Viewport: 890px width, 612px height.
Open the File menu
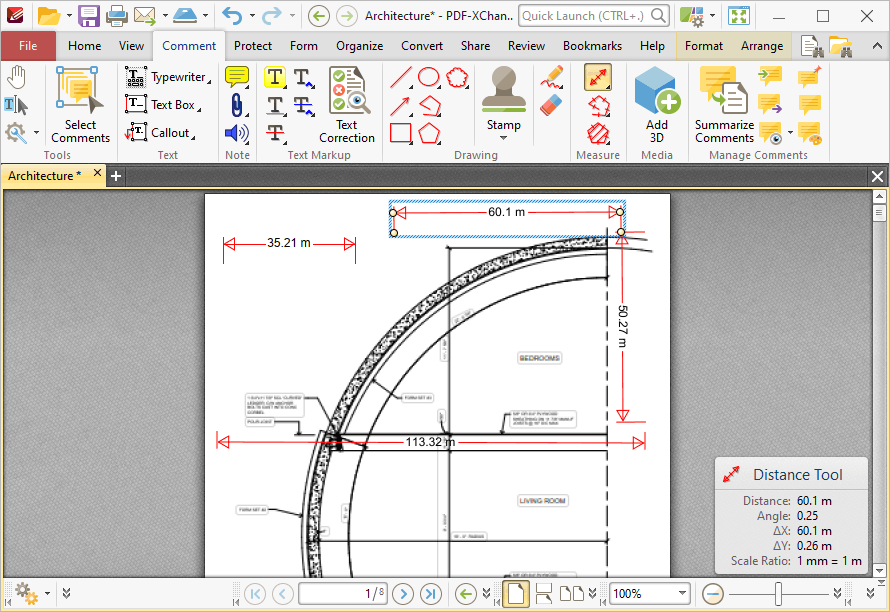coord(29,45)
